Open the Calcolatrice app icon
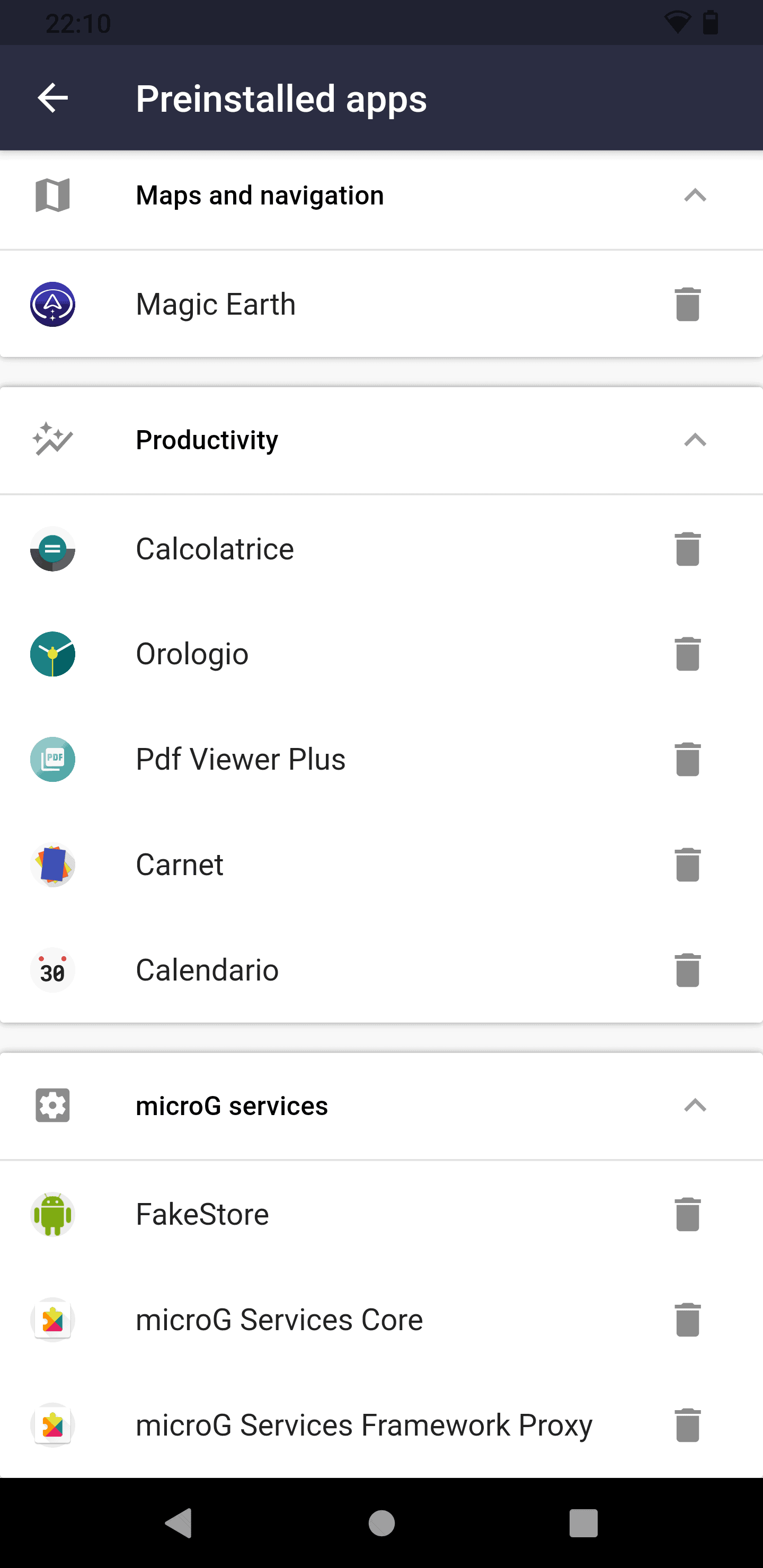 click(52, 548)
